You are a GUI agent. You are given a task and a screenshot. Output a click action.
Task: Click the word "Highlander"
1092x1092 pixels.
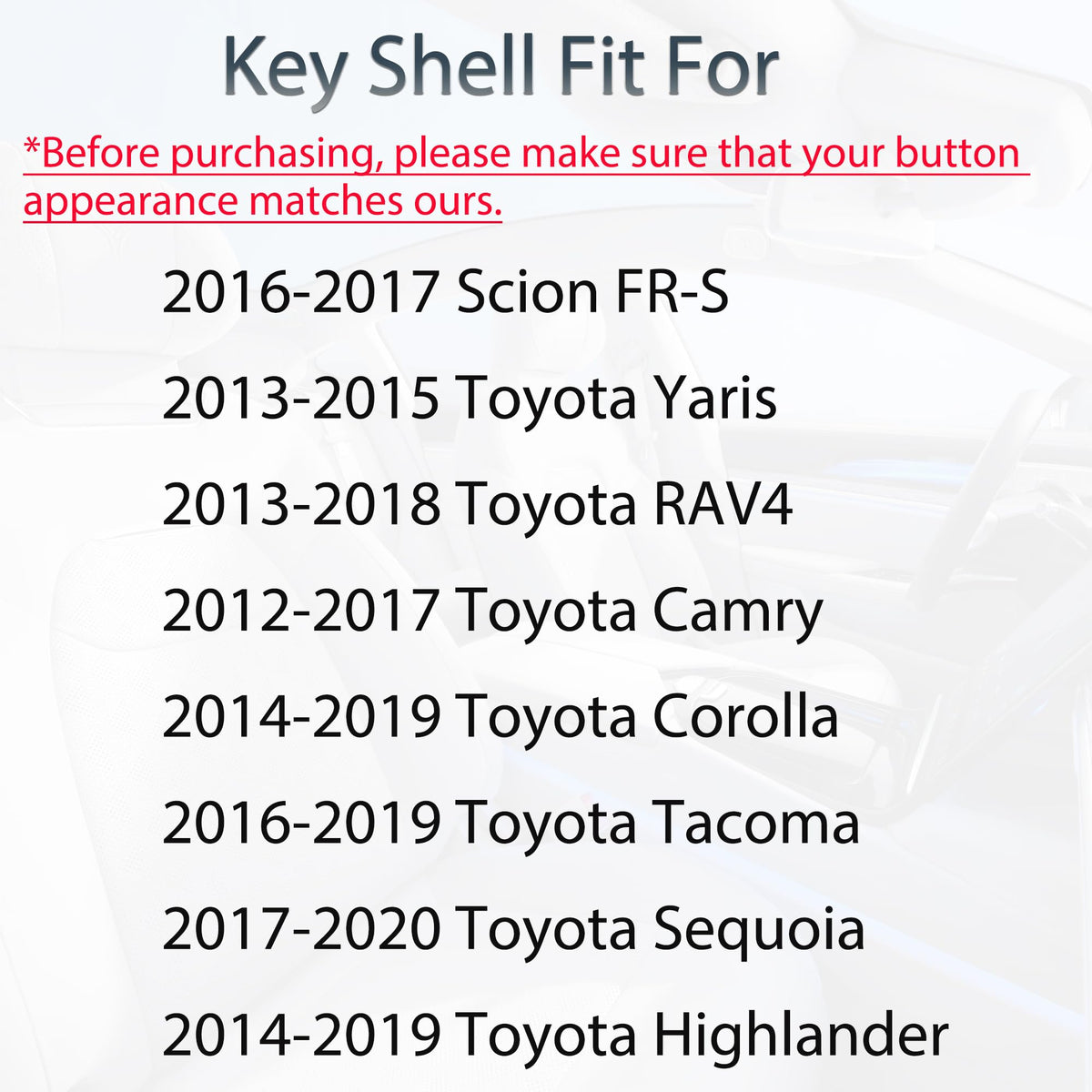point(801,1036)
